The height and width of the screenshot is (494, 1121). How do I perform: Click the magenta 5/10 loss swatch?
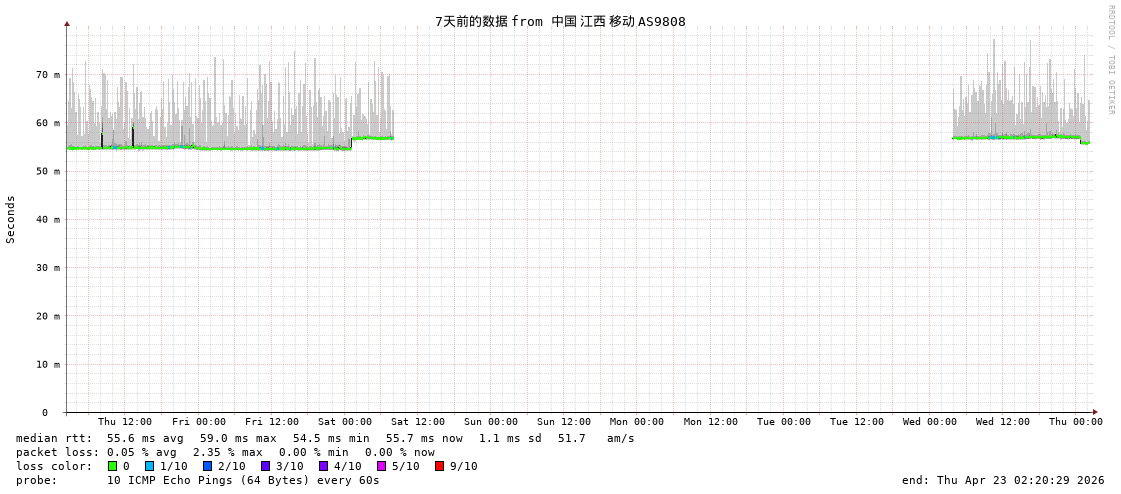(x=381, y=466)
